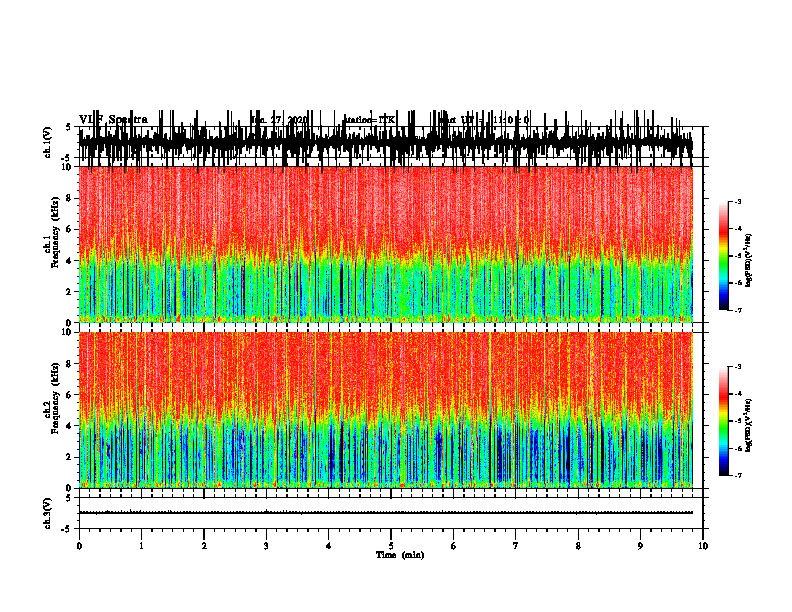Viewport: 792px width, 612px height.
Task: Click the "4" kHz tick on ch.2 spectrogram
Action: pos(70,426)
